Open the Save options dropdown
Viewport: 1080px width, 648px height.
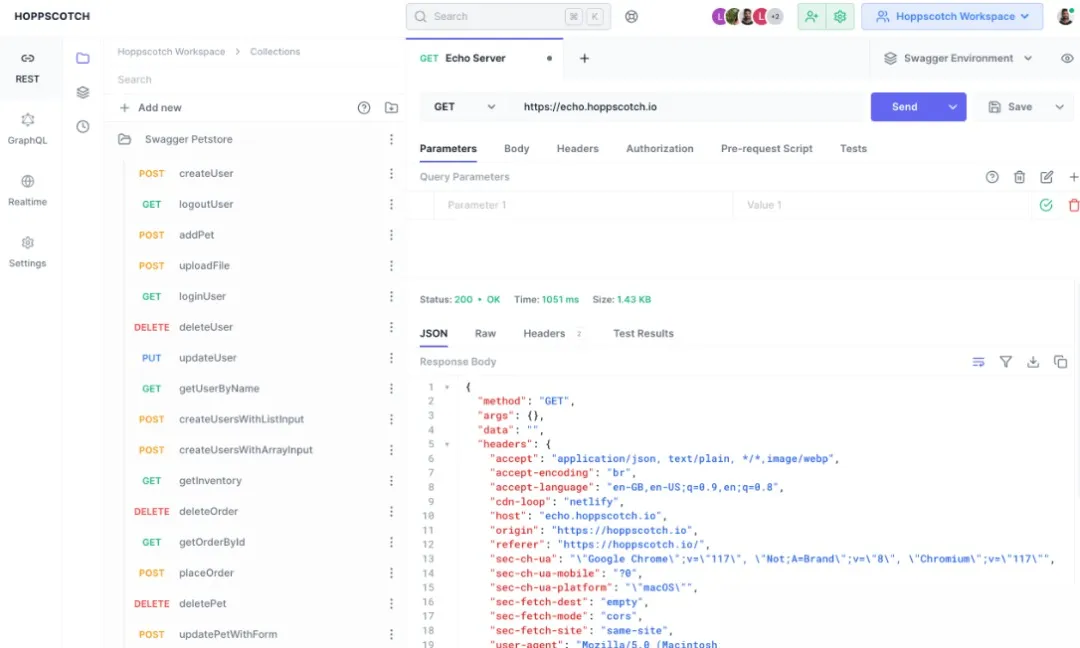pyautogui.click(x=1059, y=107)
